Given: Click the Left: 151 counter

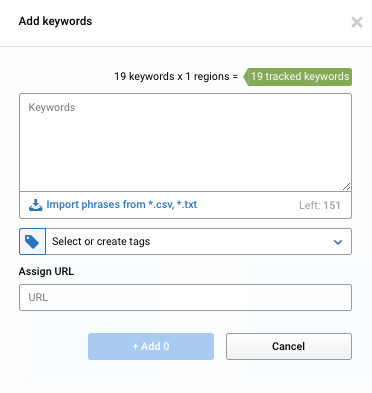Looking at the screenshot, I should click(x=320, y=205).
